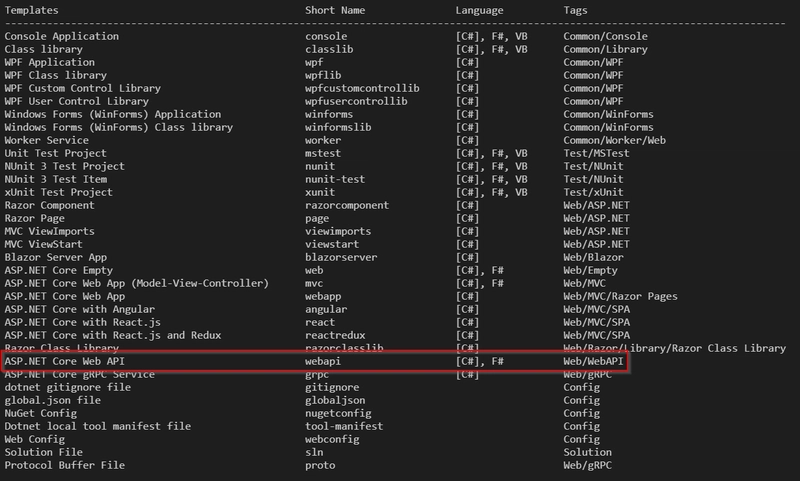Viewport: 800px width, 481px height.
Task: Select 'WPF User Control Library' row text
Action: click(77, 102)
